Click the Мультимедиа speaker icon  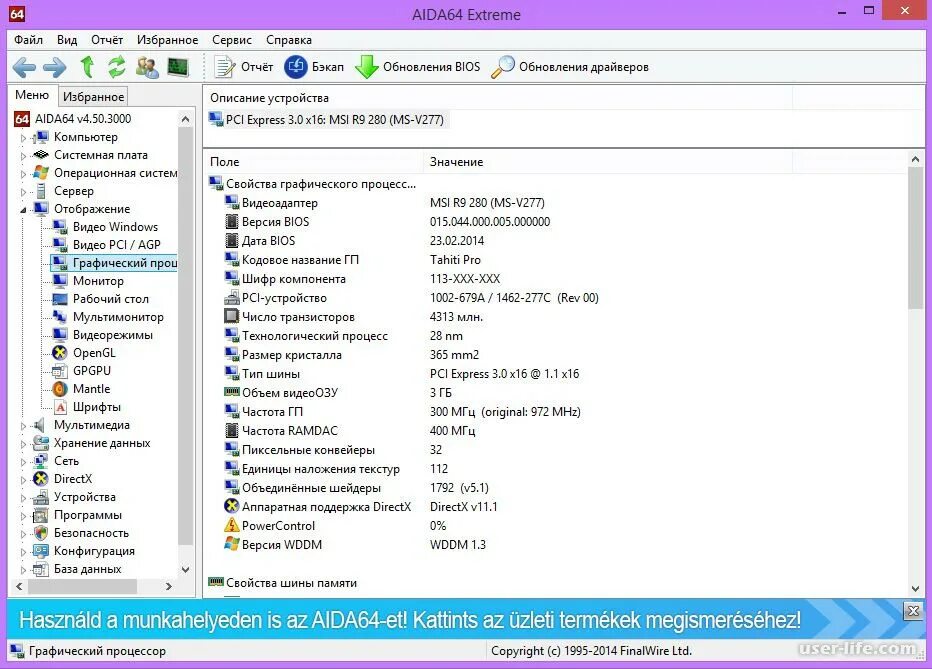coord(40,425)
